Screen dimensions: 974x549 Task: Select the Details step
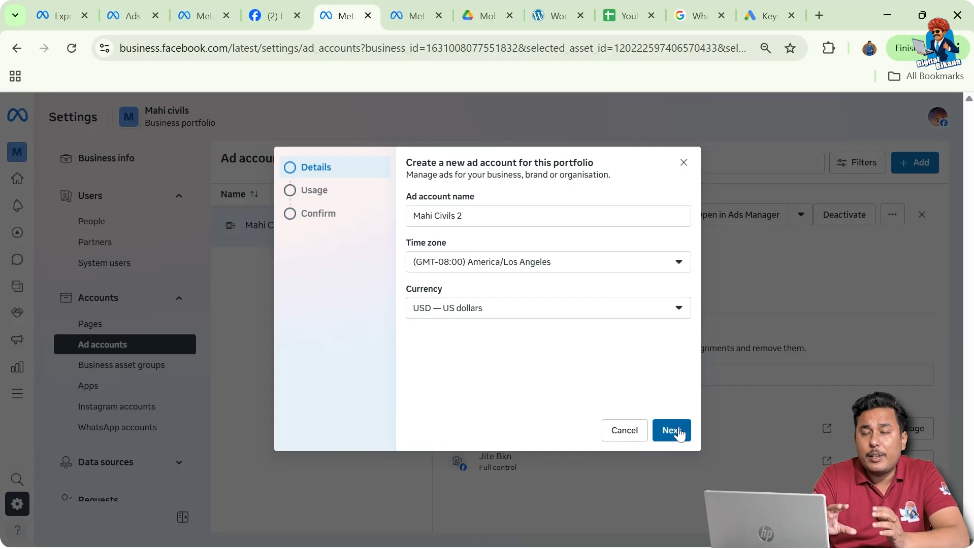[x=335, y=167]
